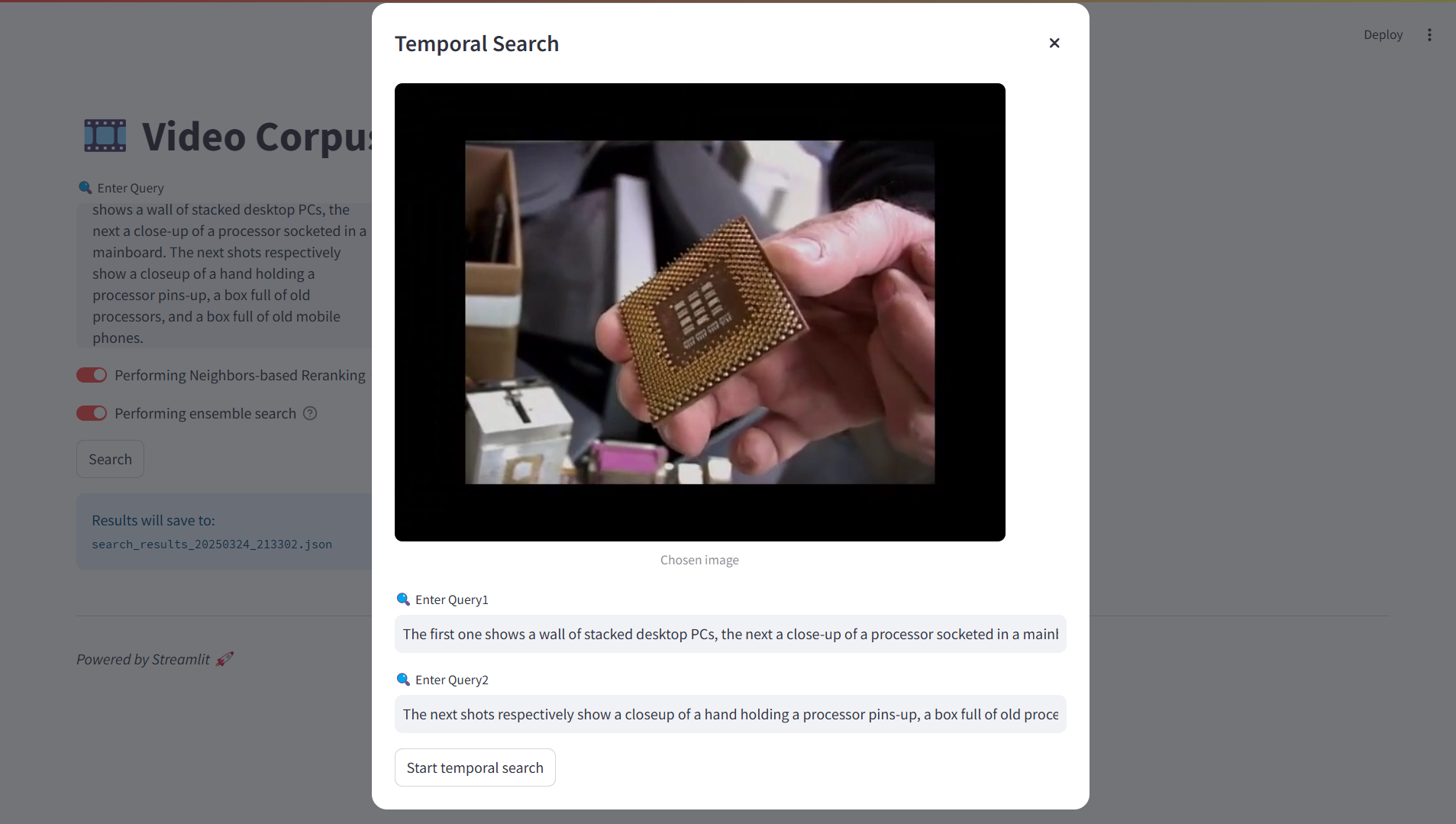Viewport: 1456px width, 824px height.
Task: Click the rocket icon after Powered by Streamlit
Action: [x=224, y=659]
